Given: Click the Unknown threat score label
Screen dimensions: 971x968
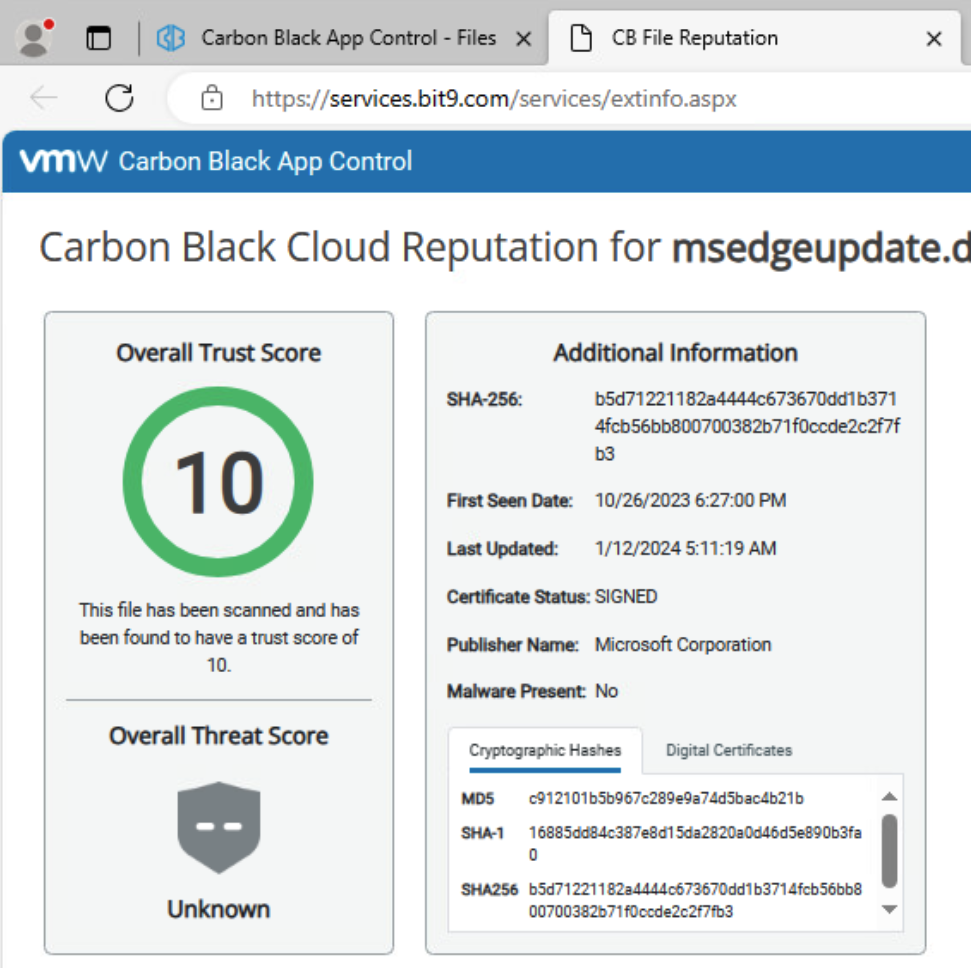Looking at the screenshot, I should pyautogui.click(x=219, y=909).
